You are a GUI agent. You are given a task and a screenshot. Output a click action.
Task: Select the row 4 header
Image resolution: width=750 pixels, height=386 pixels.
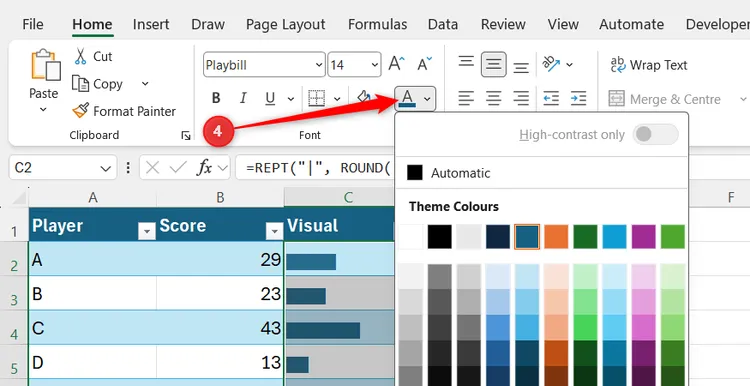[14, 328]
